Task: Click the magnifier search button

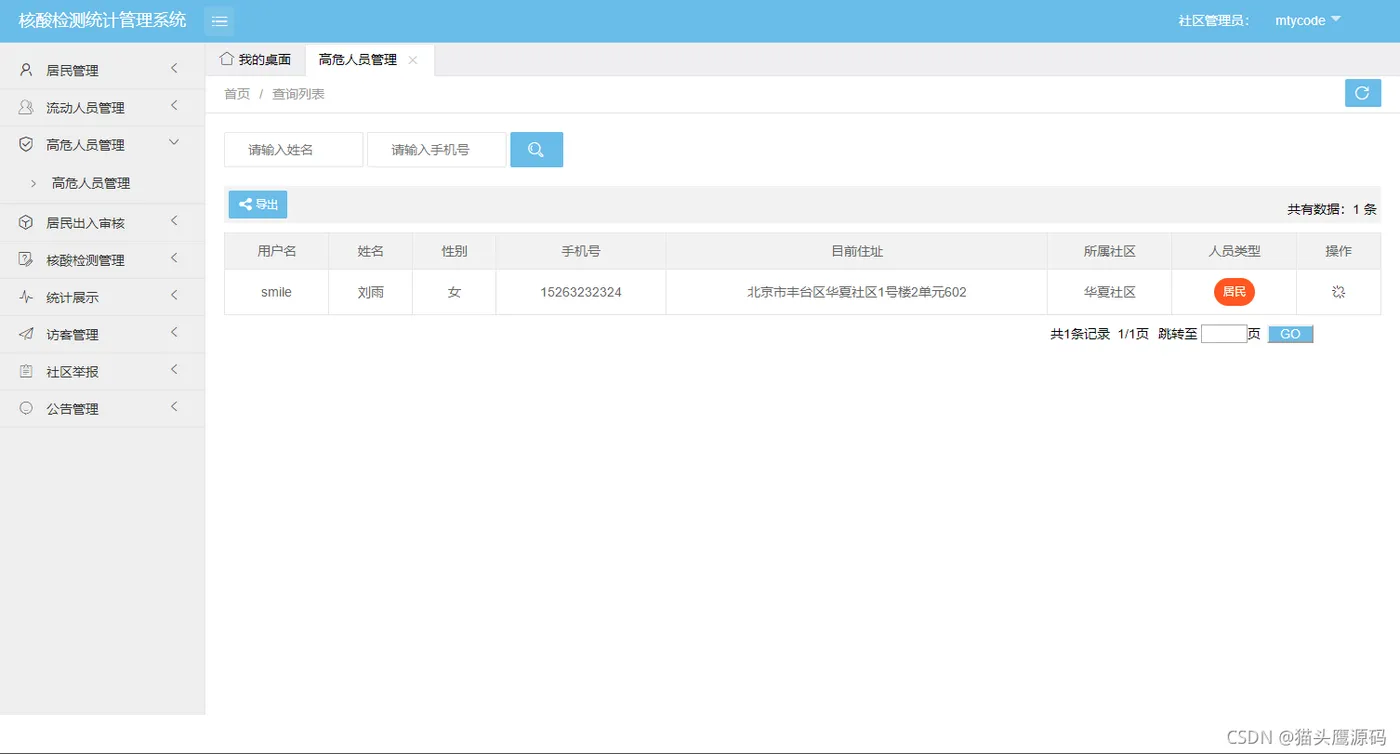Action: coord(536,150)
